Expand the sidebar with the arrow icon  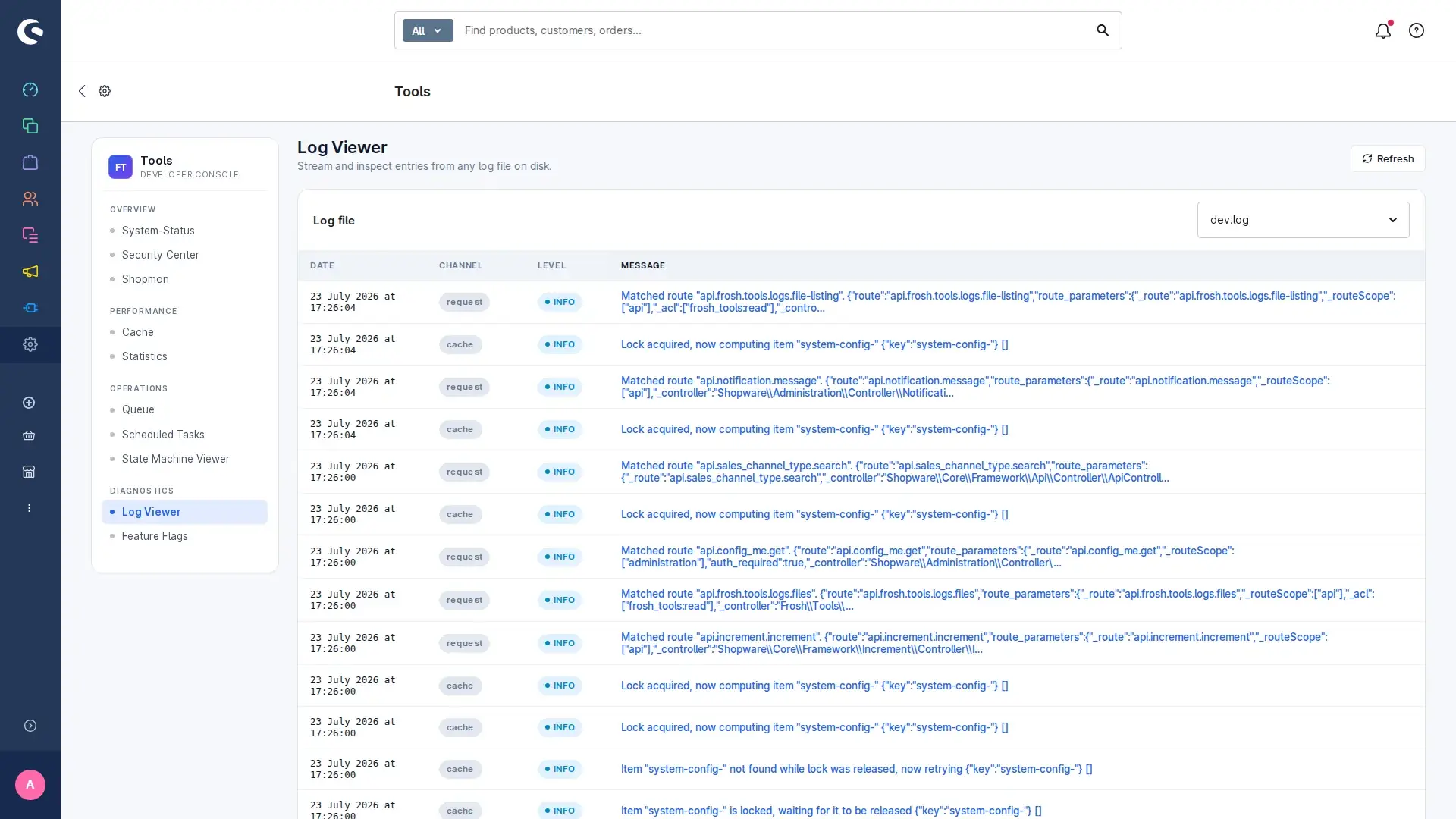click(30, 726)
